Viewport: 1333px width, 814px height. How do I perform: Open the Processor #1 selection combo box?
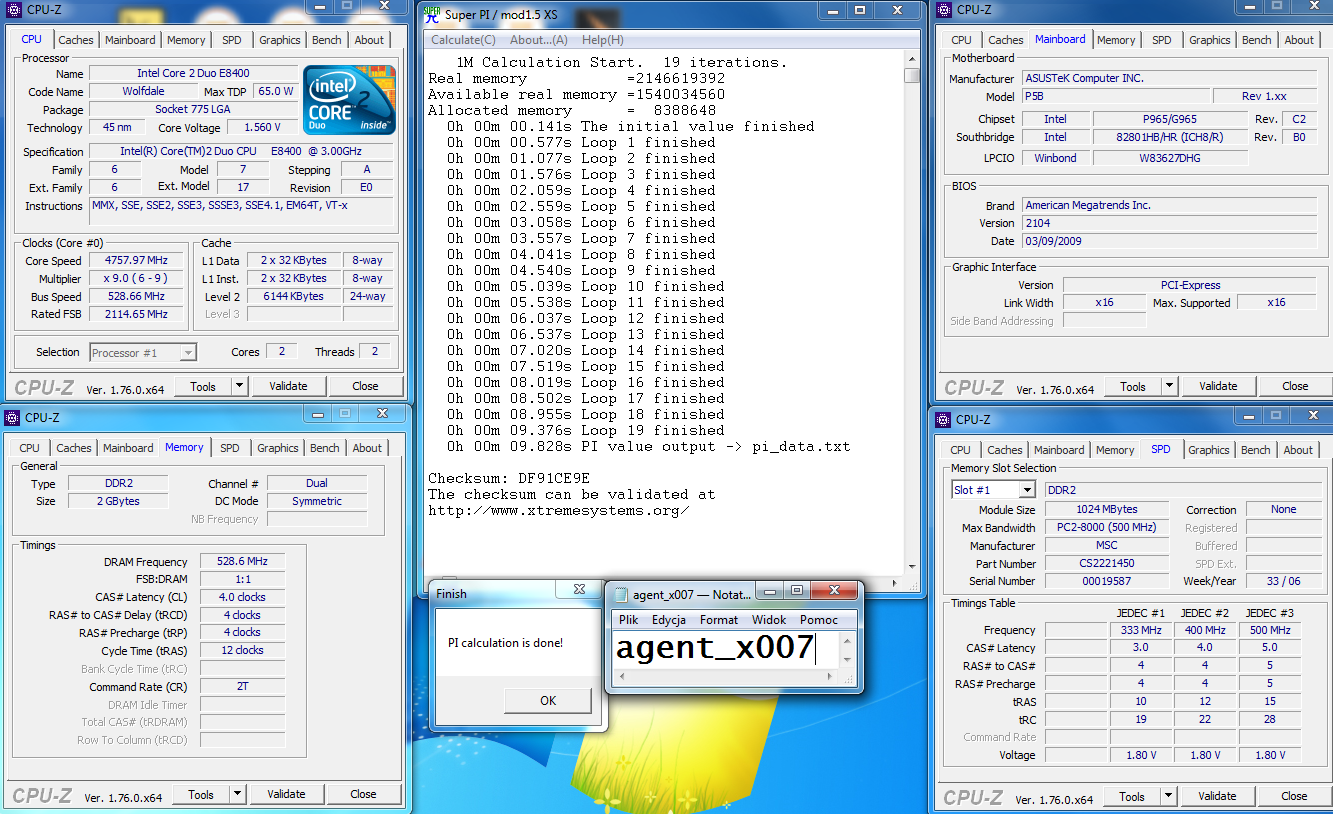tap(188, 352)
